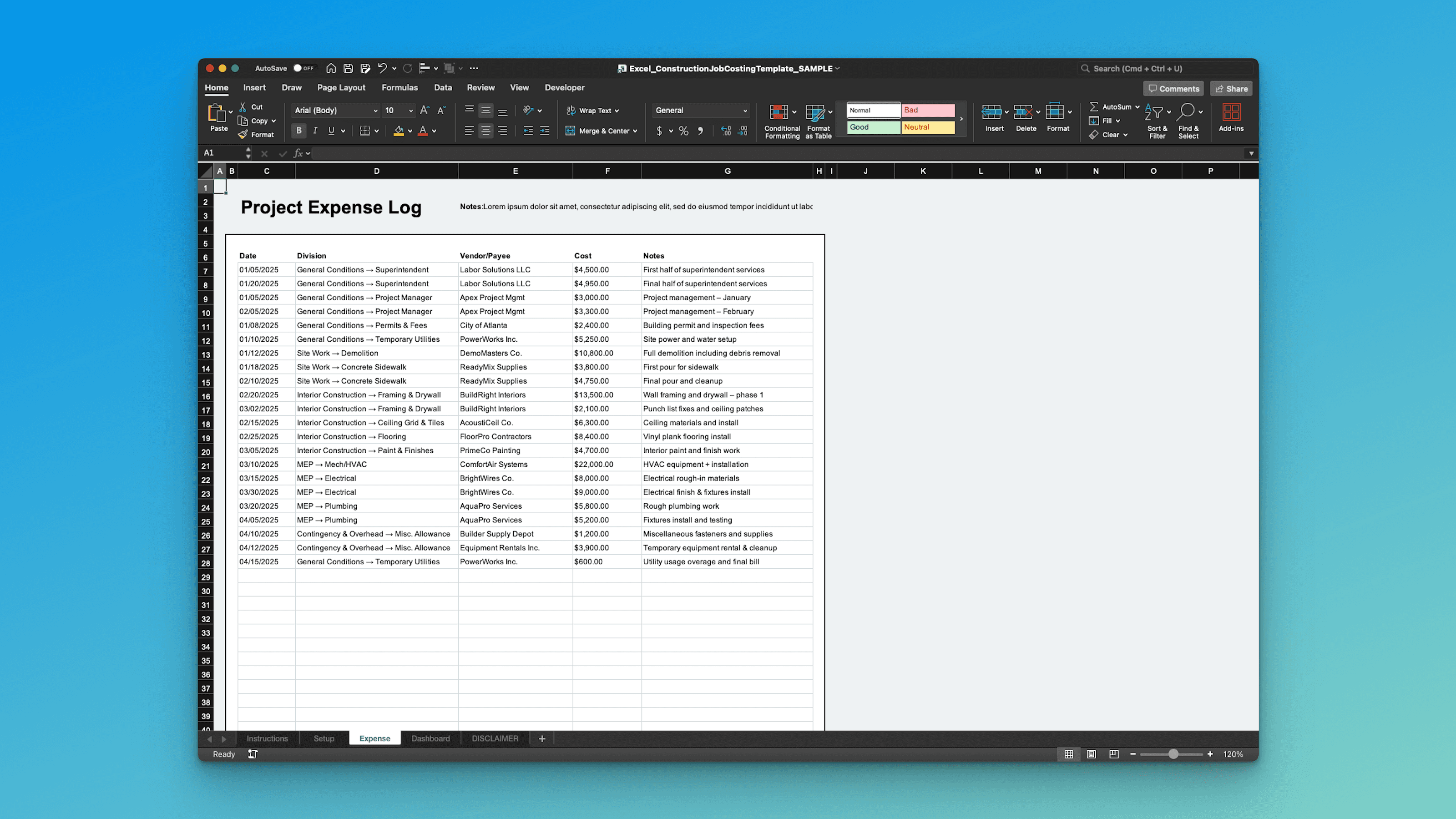Add a new sheet with the plus button
The height and width of the screenshot is (819, 1456).
541,738
